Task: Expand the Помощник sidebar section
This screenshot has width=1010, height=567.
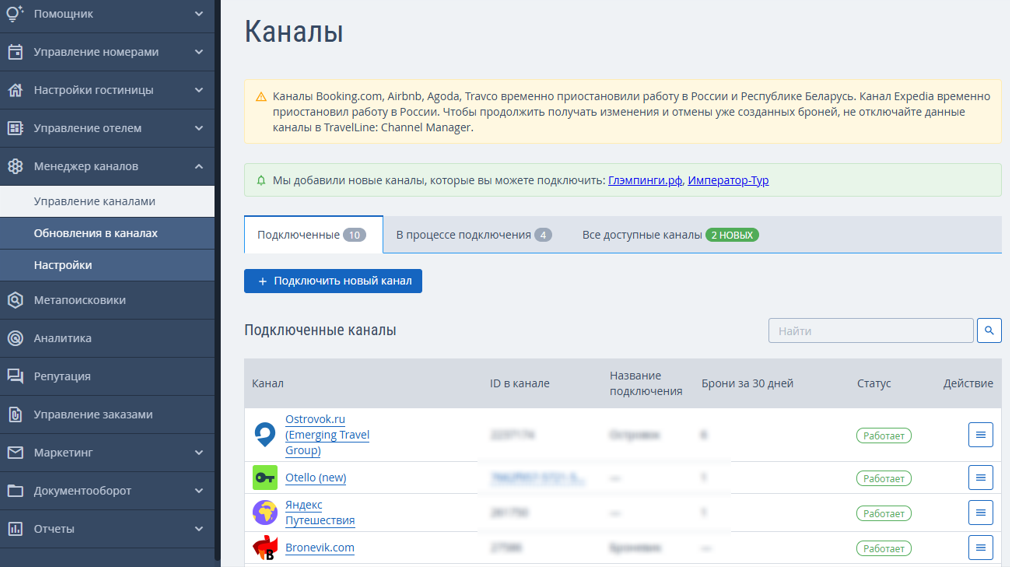Action: [107, 14]
